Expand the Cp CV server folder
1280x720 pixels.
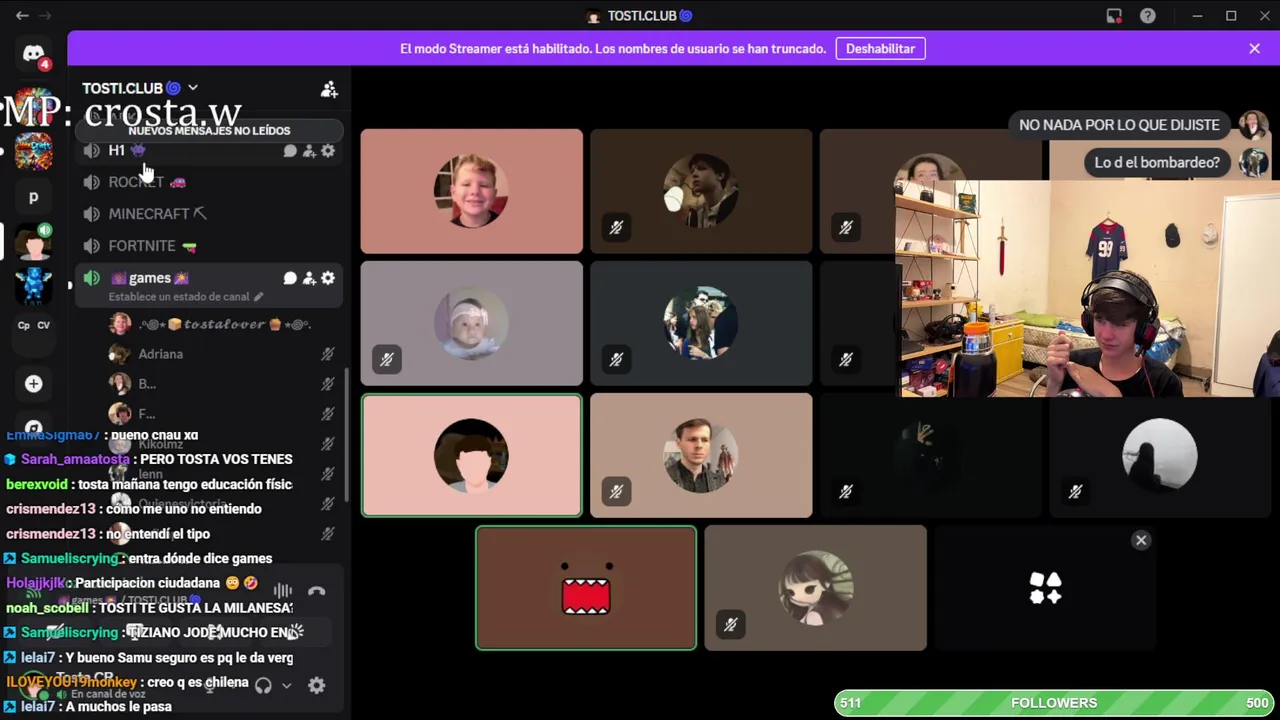(33, 325)
